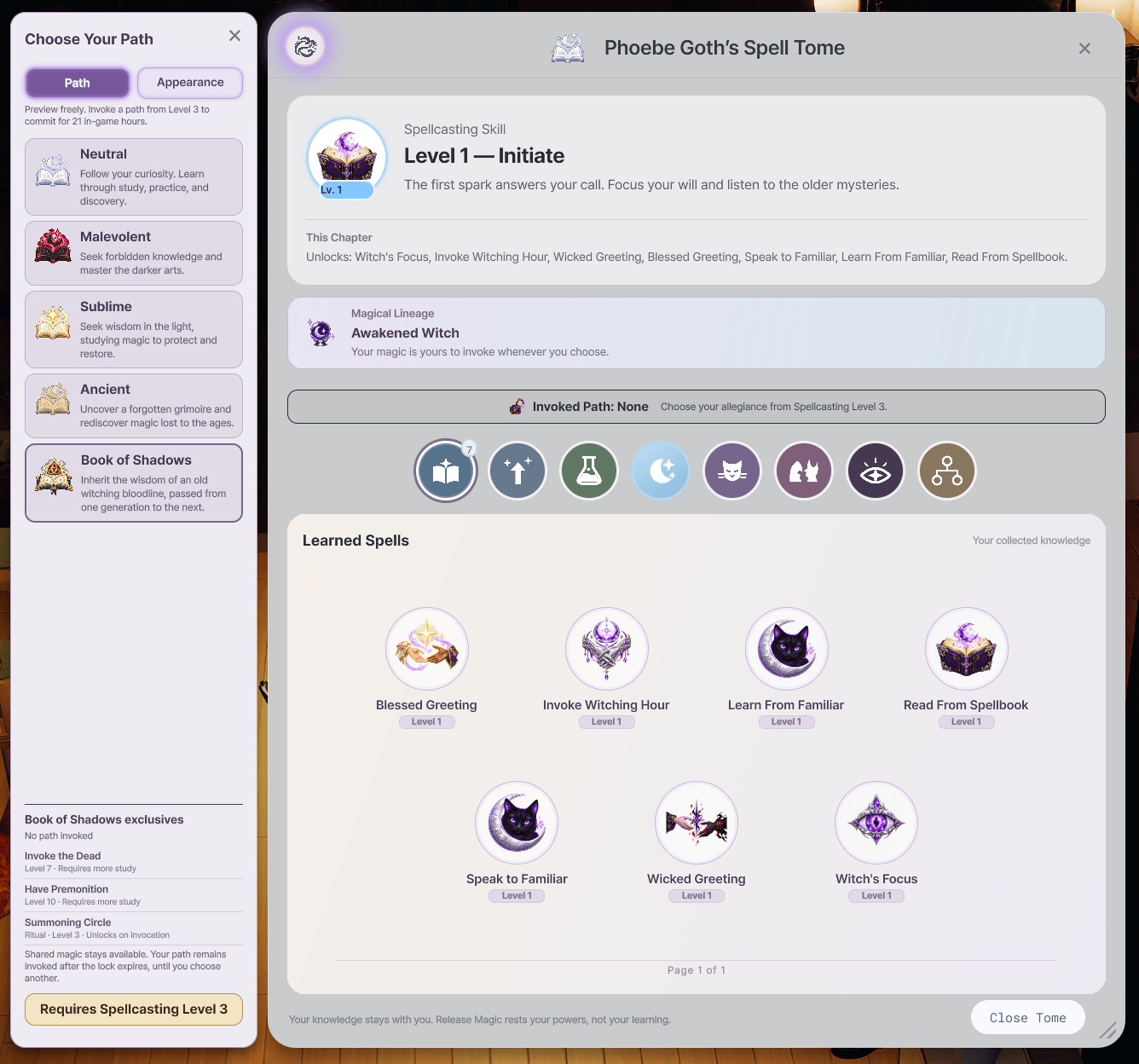Viewport: 1139px width, 1064px height.
Task: Choose the Learn From Familiar spell icon
Action: click(787, 649)
